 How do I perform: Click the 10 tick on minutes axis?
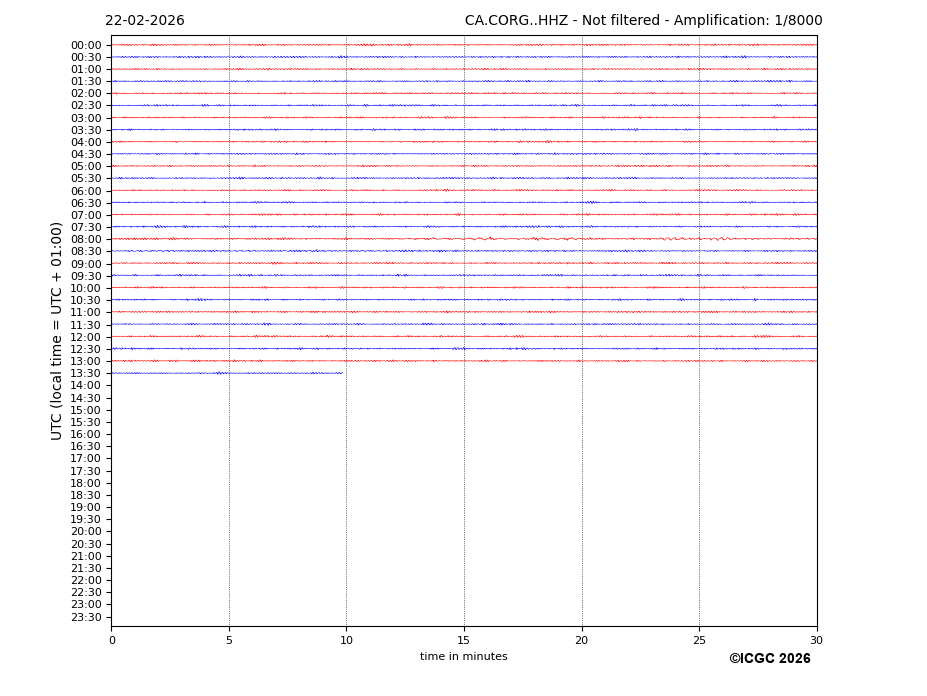(346, 640)
